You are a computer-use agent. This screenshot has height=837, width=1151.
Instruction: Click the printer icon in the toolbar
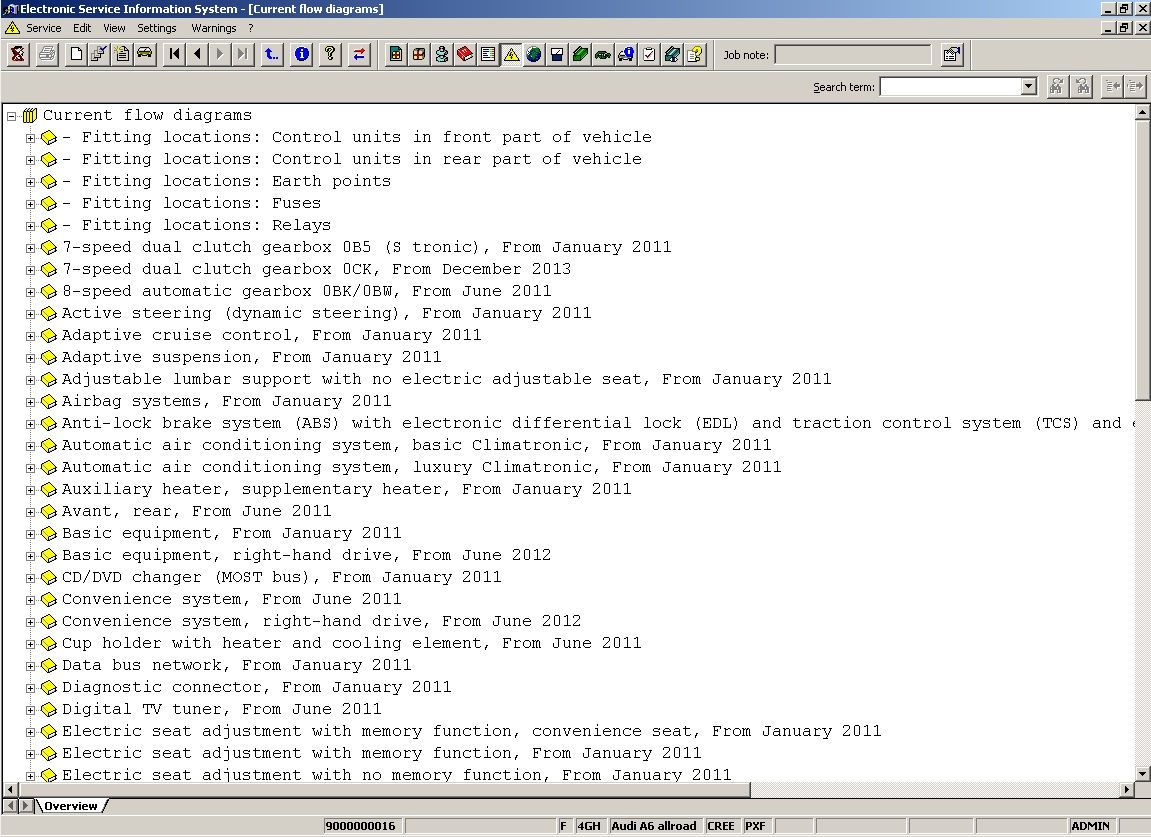tap(47, 54)
